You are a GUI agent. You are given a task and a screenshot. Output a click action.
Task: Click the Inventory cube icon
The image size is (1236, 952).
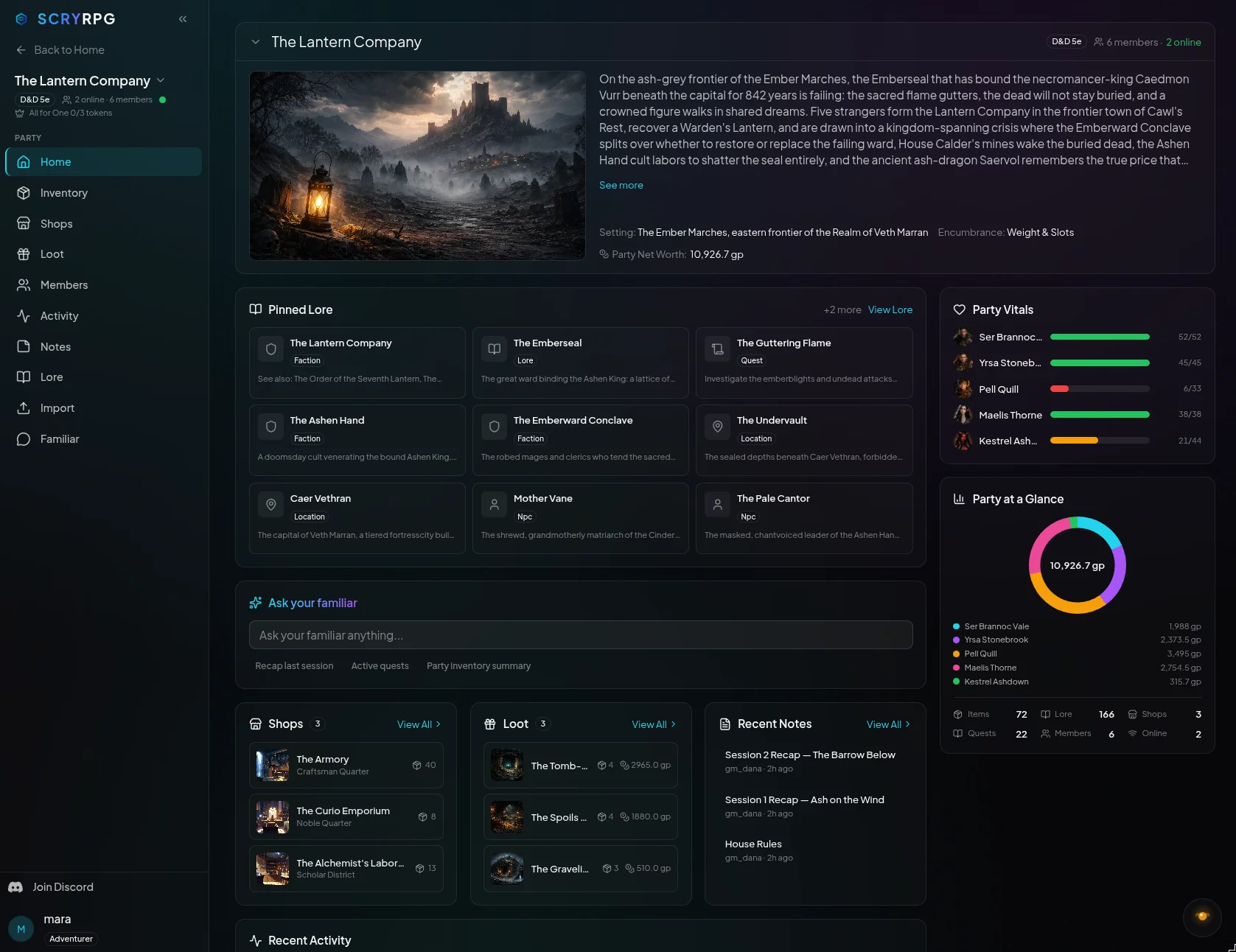pyautogui.click(x=24, y=193)
